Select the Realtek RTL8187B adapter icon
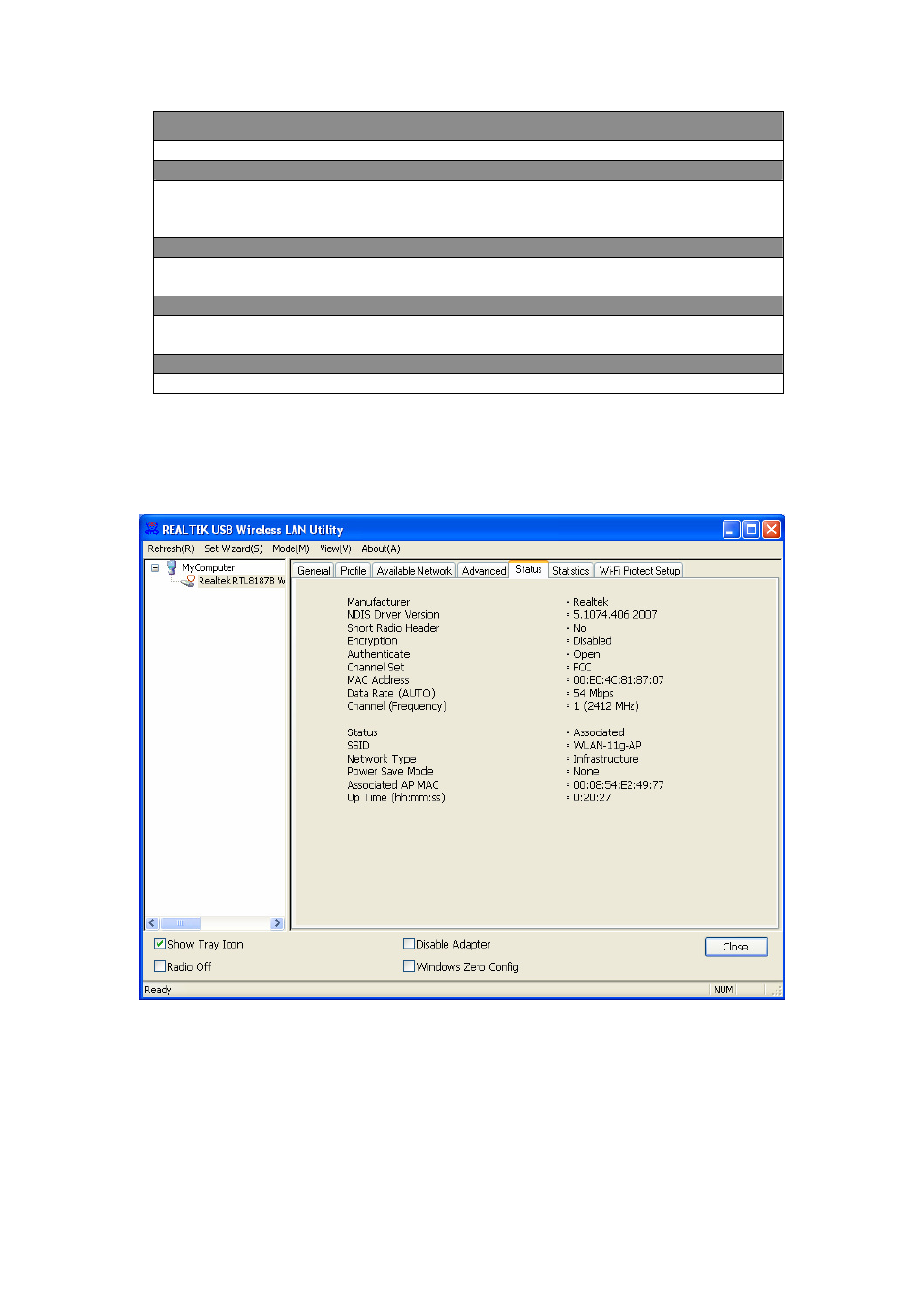The image size is (924, 1308). pos(188,581)
